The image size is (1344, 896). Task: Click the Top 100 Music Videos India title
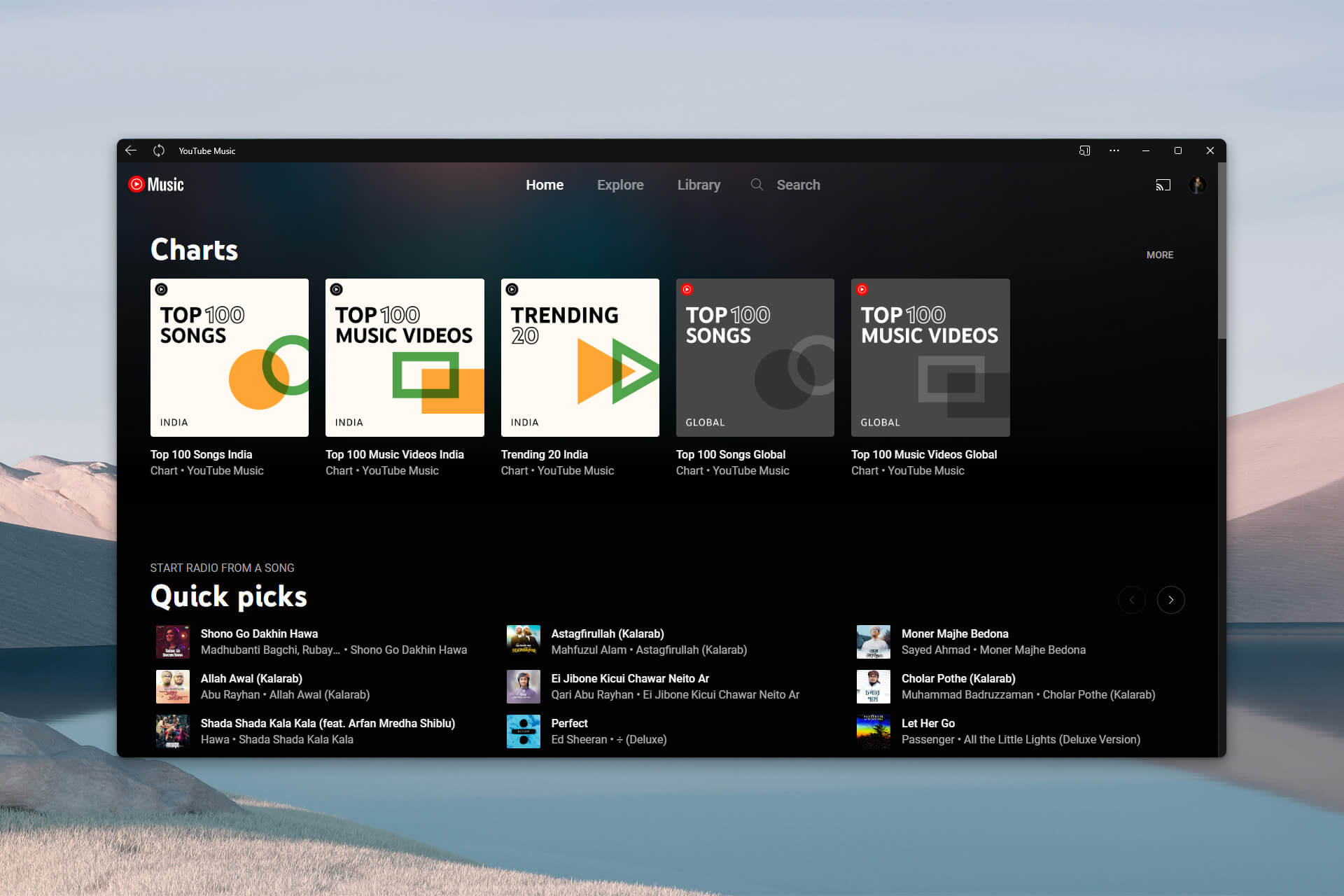pos(395,454)
